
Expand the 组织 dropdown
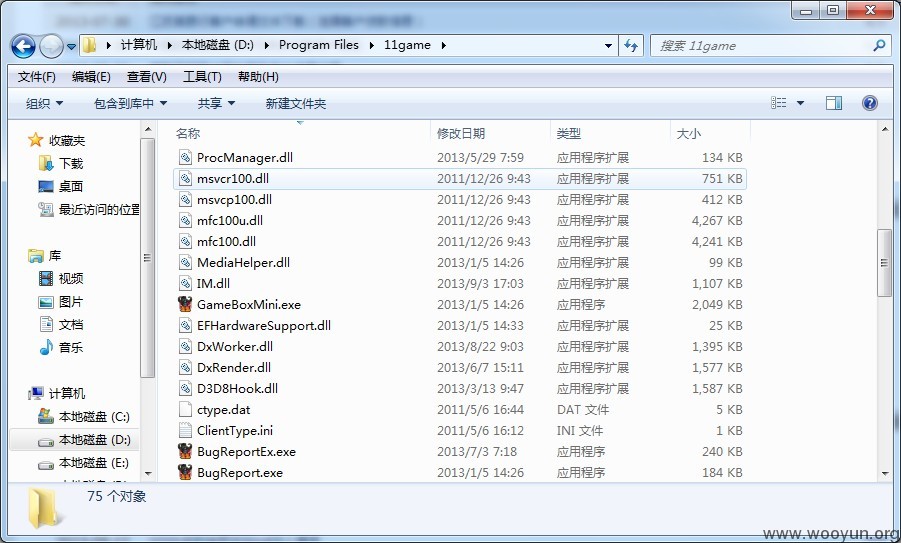[x=44, y=103]
